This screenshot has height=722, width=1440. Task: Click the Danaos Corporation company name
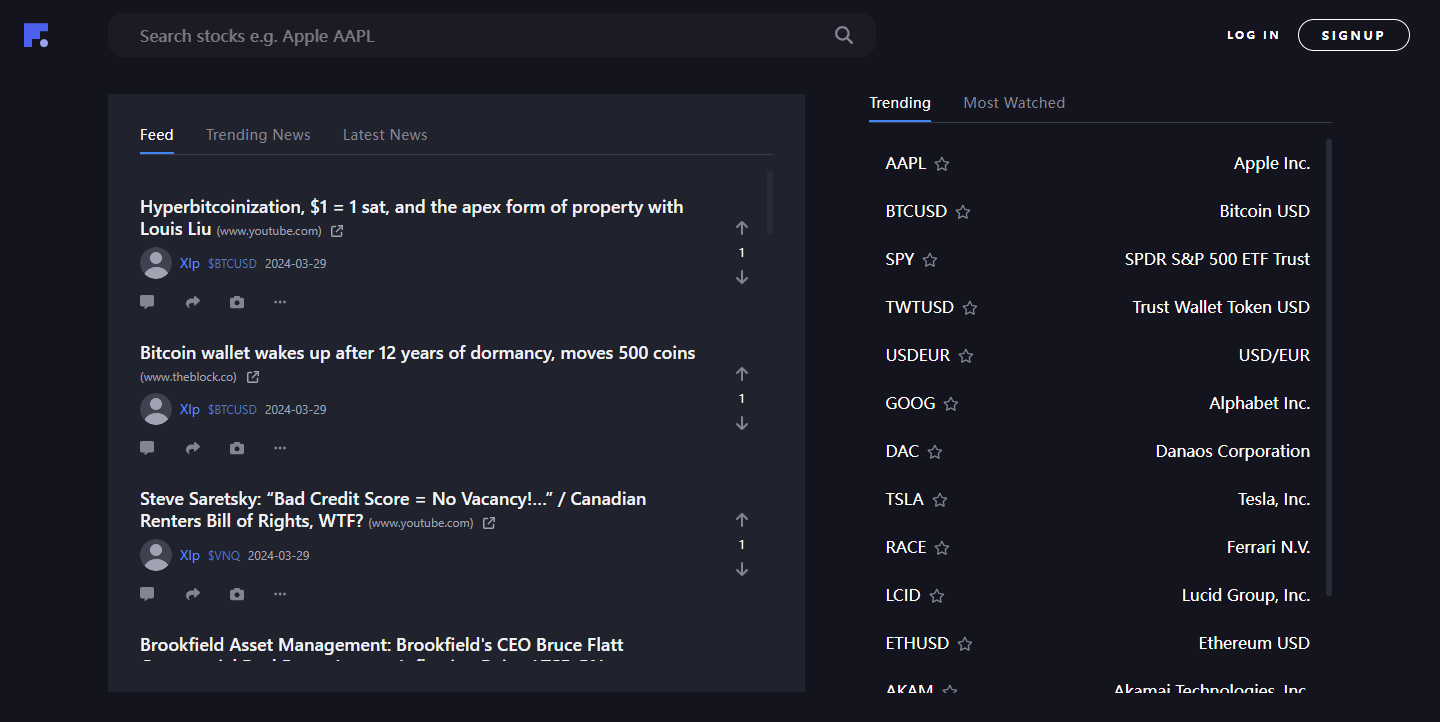point(1233,452)
